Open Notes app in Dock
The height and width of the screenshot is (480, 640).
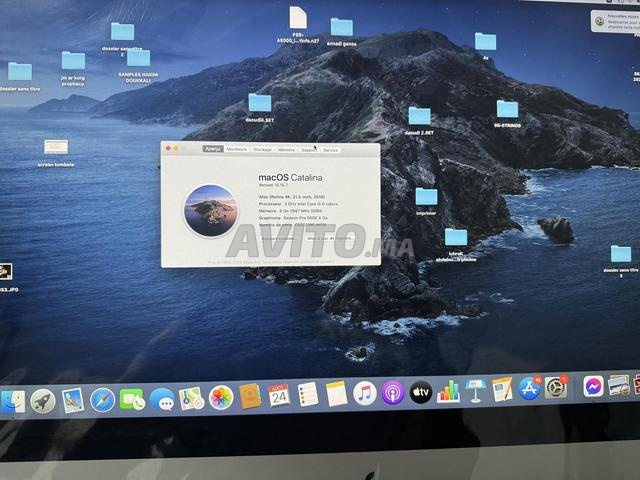tap(336, 394)
